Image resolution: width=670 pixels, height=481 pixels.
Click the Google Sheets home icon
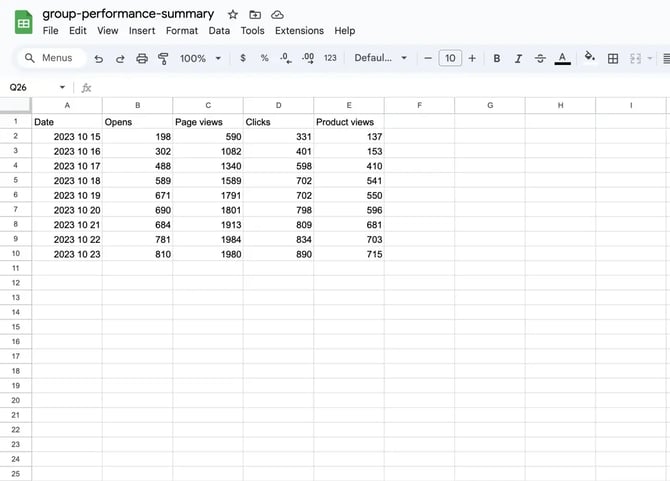point(24,22)
